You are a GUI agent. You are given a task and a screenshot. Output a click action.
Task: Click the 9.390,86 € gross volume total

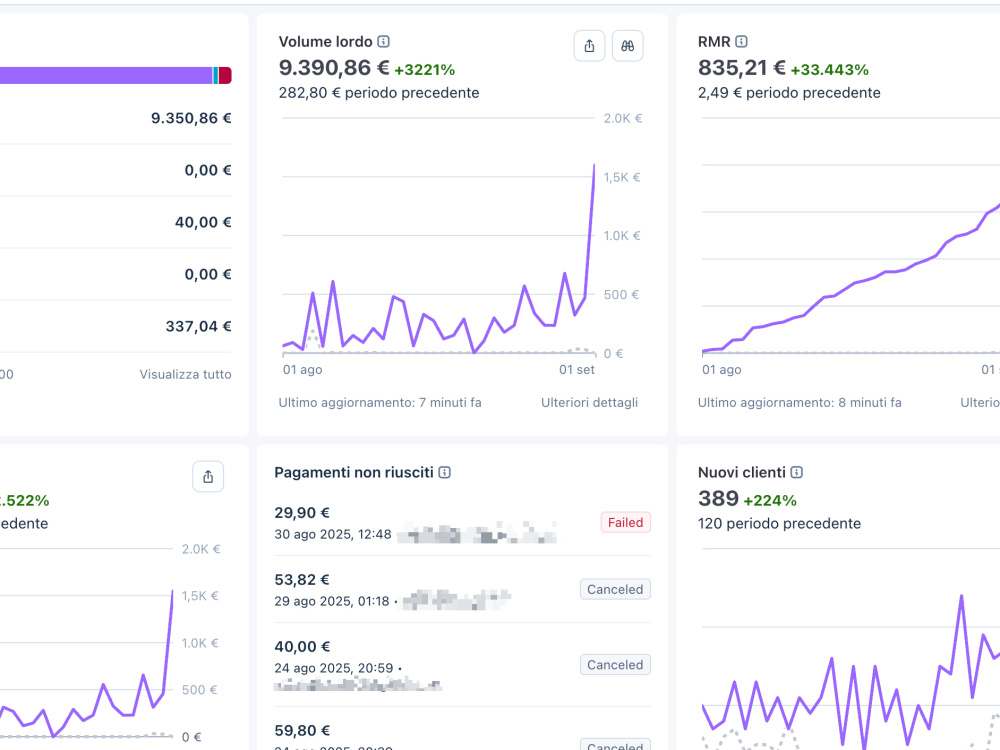click(334, 68)
